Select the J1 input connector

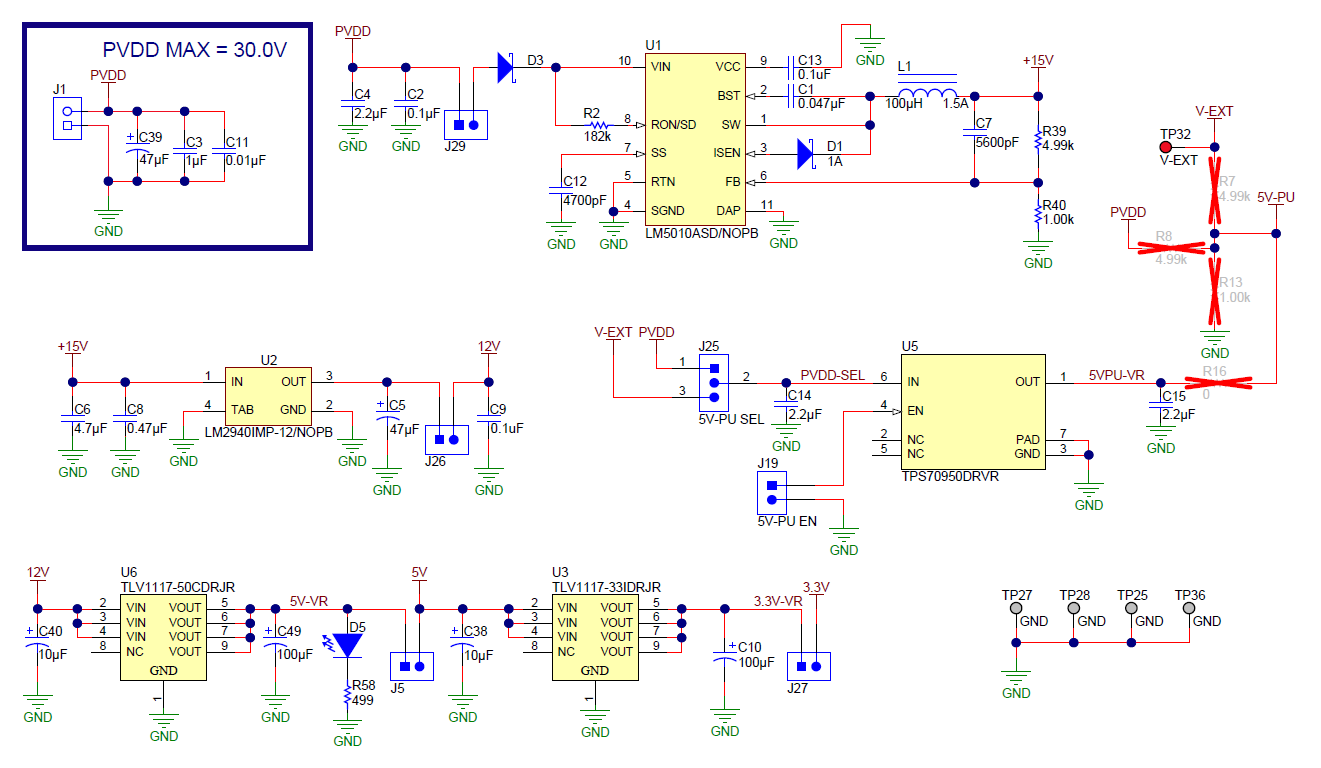pyautogui.click(x=67, y=119)
